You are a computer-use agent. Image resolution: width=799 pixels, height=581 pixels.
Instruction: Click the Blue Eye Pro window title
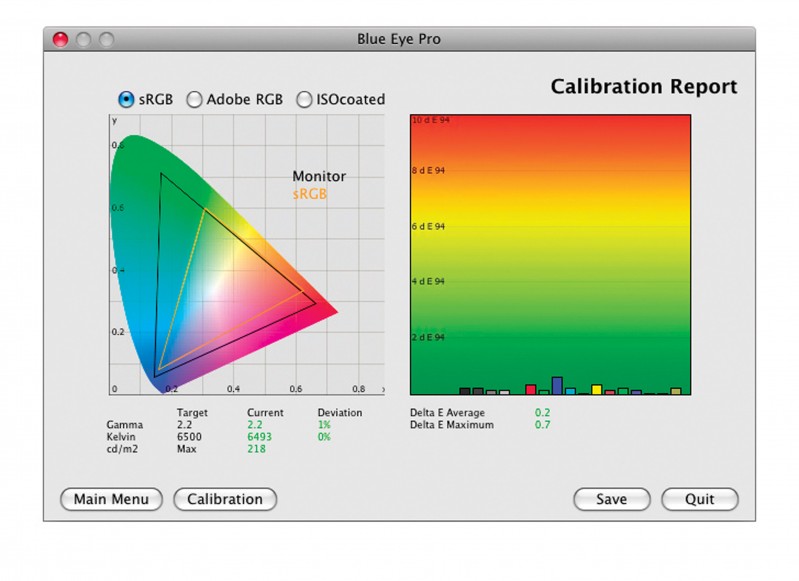click(398, 39)
